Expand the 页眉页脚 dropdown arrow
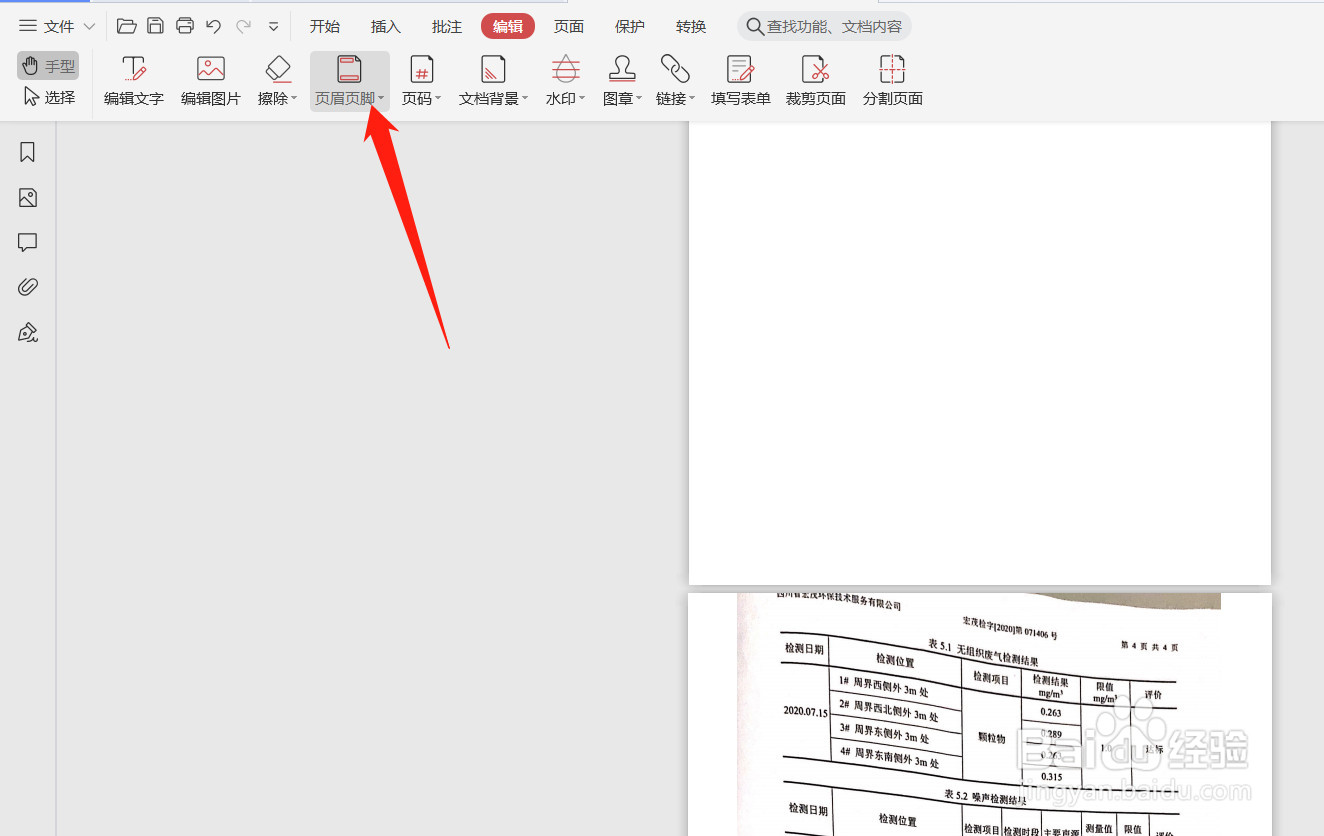This screenshot has width=1324, height=836. click(x=381, y=99)
